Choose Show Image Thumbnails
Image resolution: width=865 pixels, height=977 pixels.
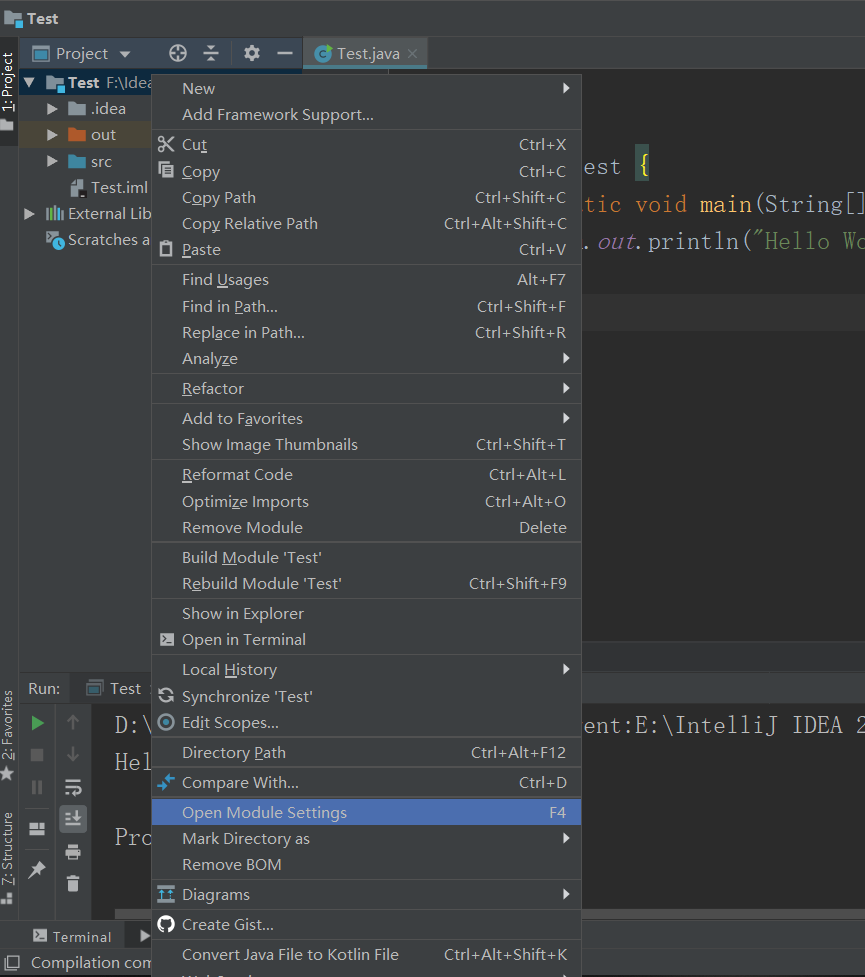[366, 445]
